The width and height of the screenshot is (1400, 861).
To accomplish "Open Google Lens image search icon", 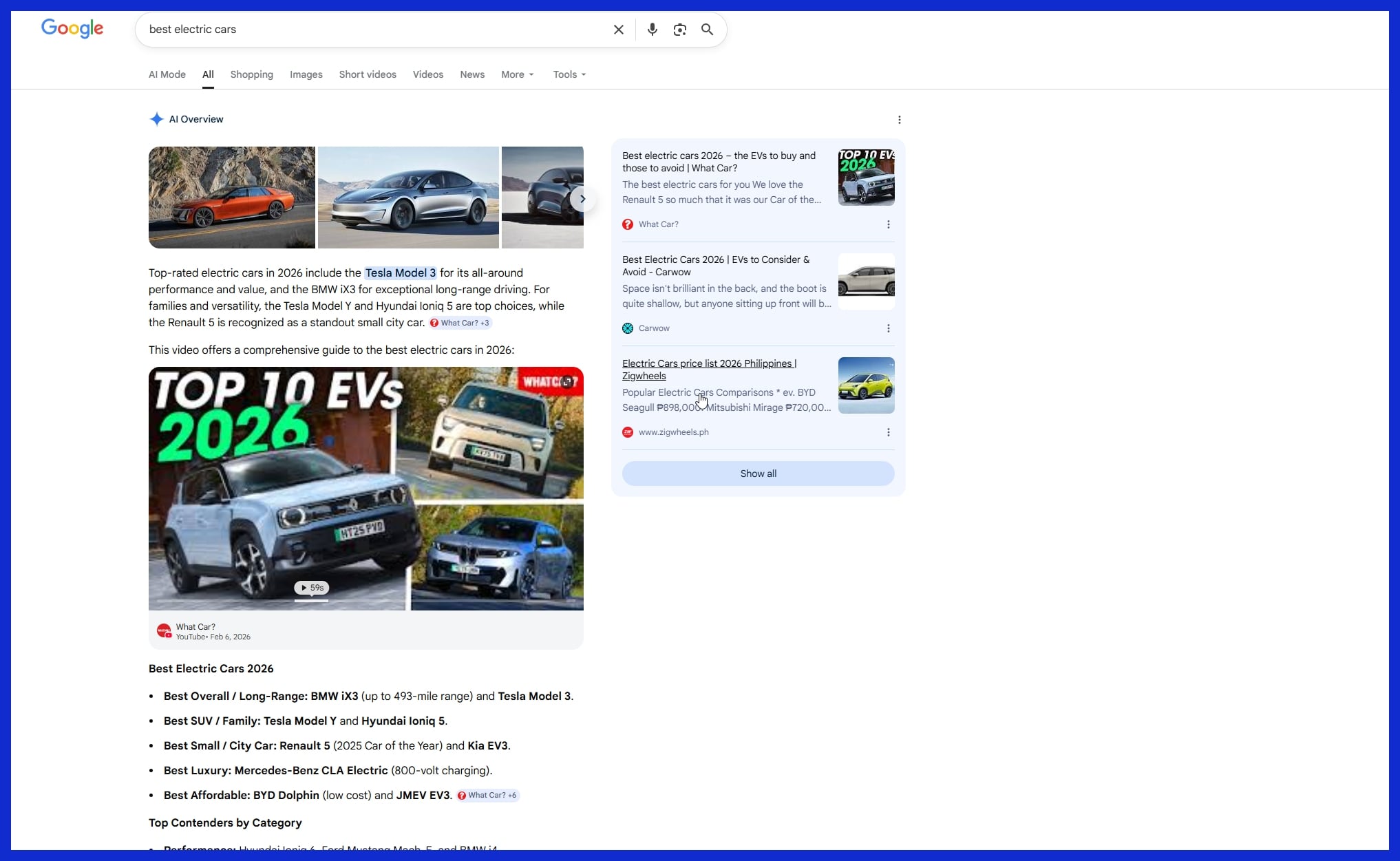I will point(679,30).
